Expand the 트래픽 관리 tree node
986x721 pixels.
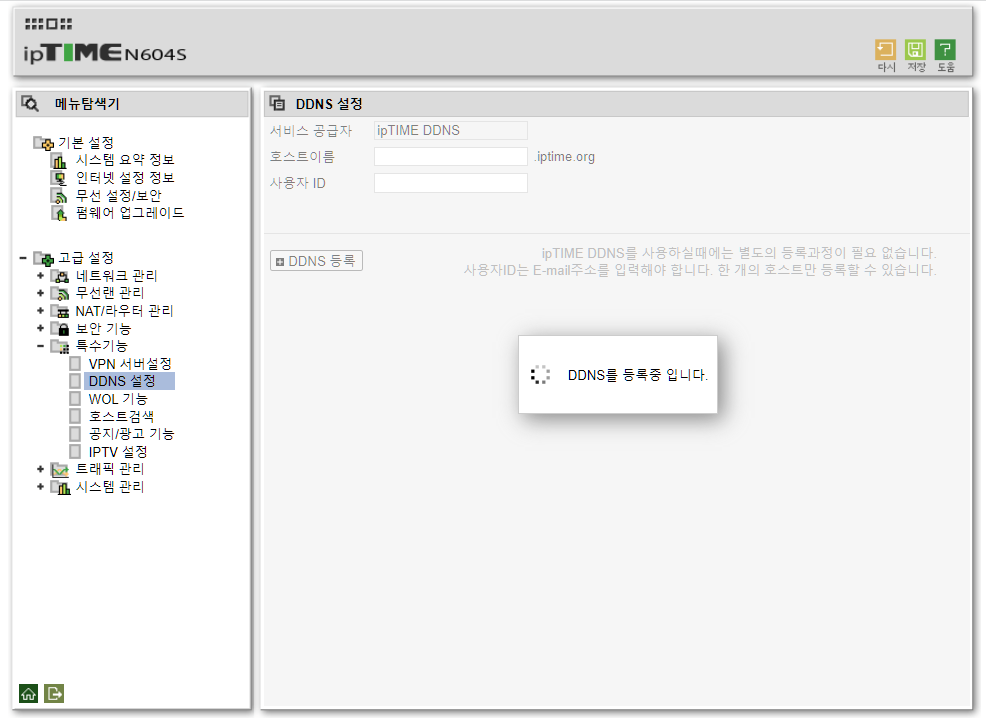(40, 469)
